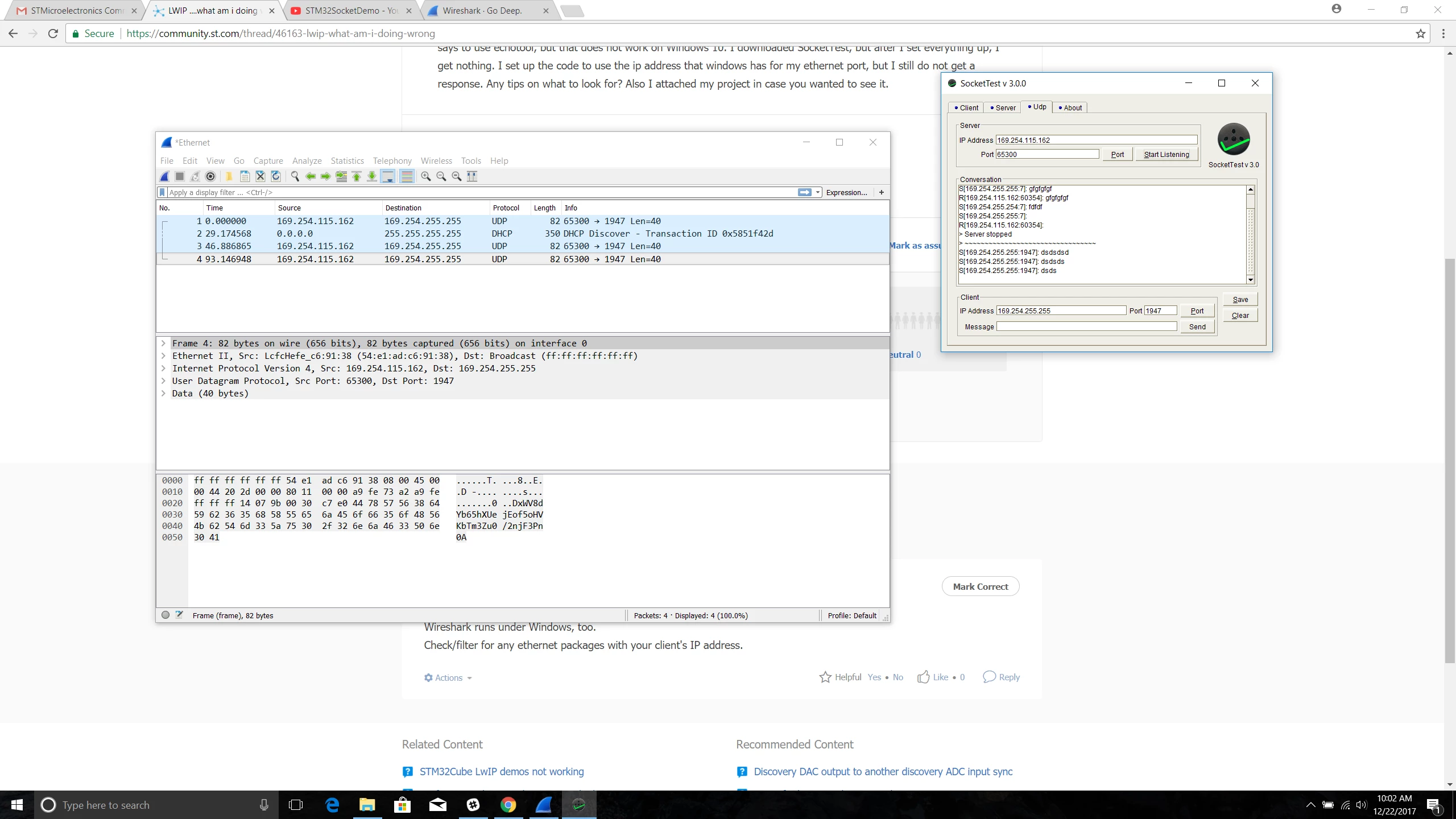1456x819 pixels.
Task: Open the Statistics menu in Wireshark
Action: (347, 161)
